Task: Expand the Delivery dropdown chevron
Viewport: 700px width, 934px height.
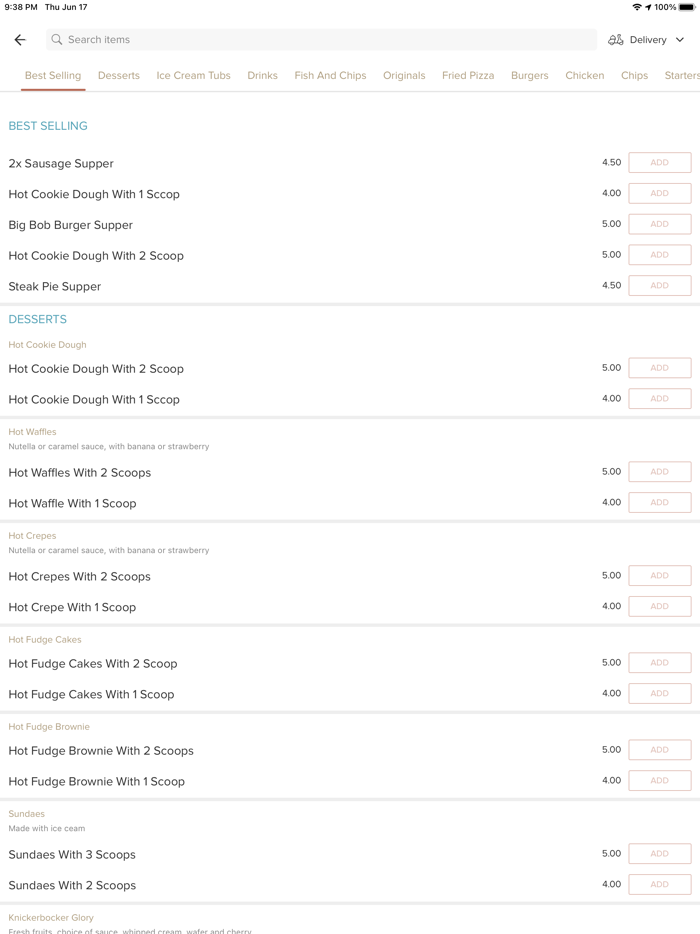Action: click(x=680, y=40)
